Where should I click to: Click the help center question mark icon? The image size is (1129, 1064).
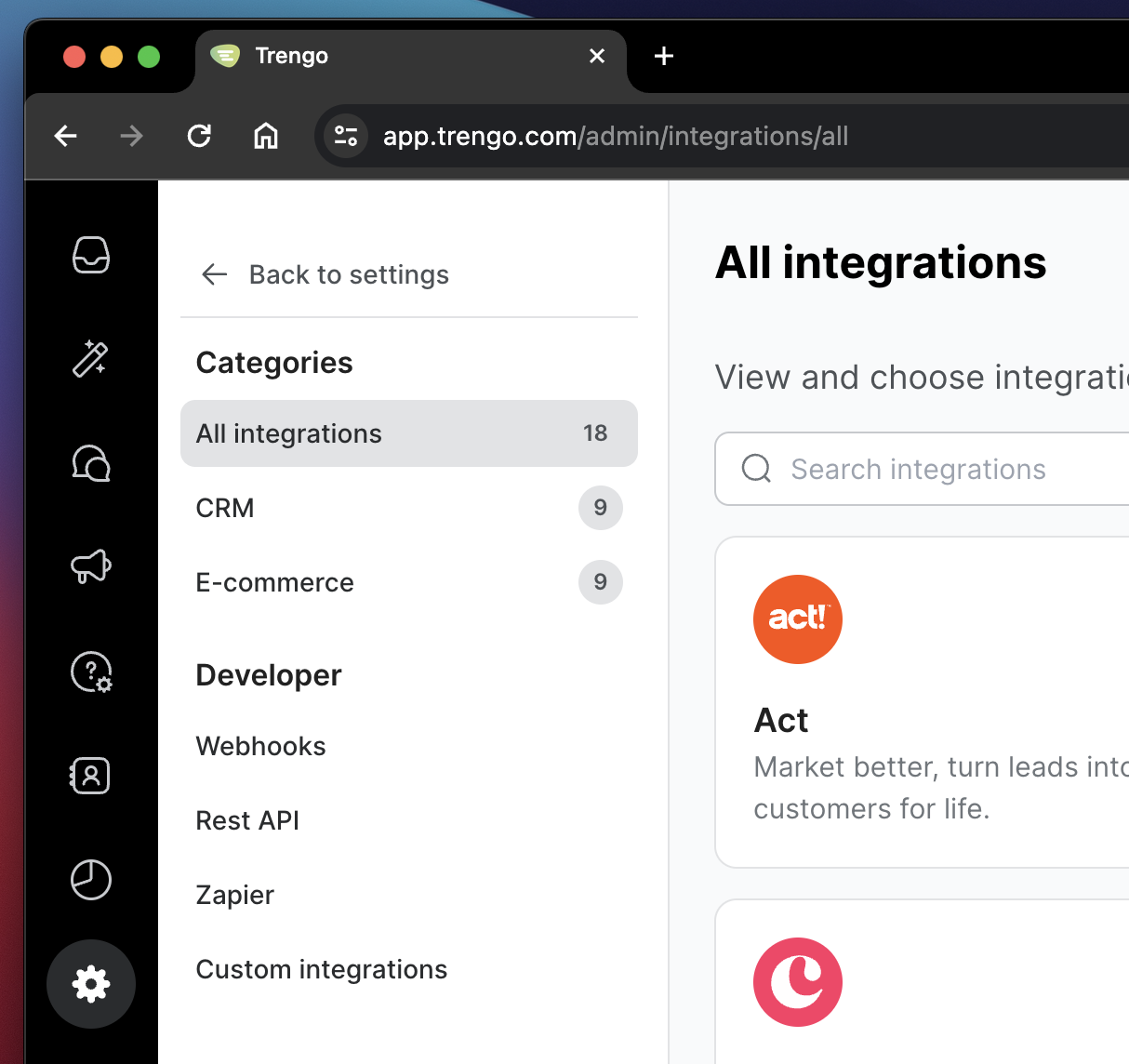pyautogui.click(x=91, y=672)
